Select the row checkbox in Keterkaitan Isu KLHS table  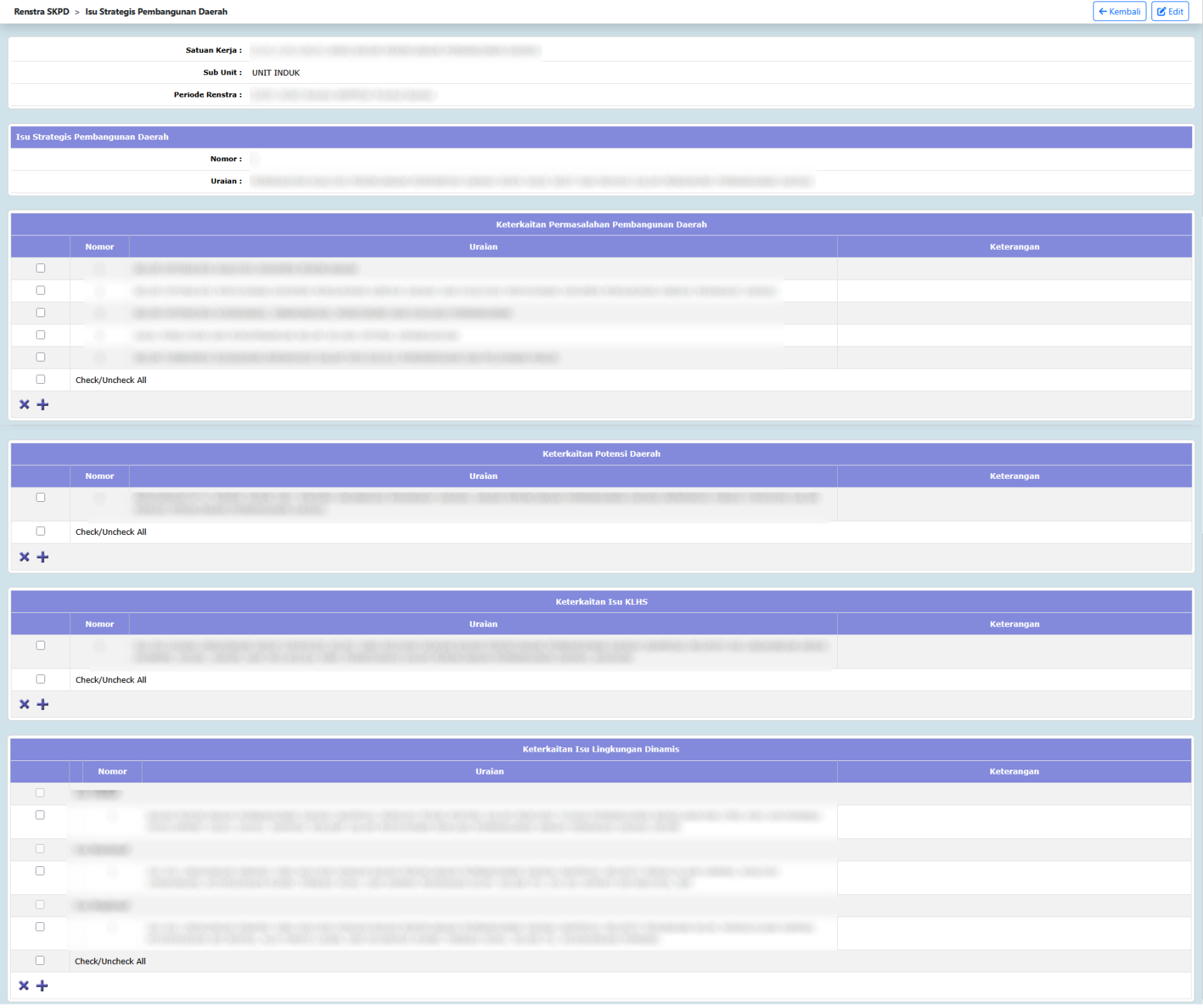pyautogui.click(x=41, y=646)
